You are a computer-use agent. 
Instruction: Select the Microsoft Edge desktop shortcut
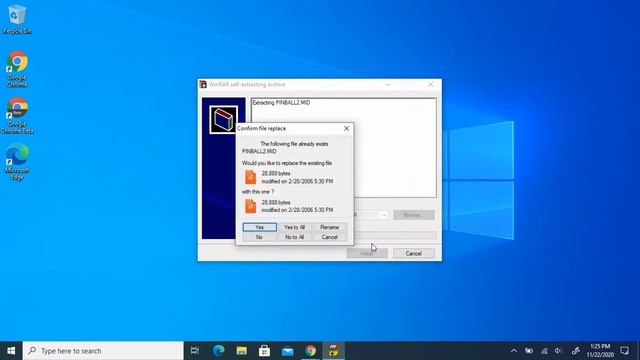(x=17, y=162)
